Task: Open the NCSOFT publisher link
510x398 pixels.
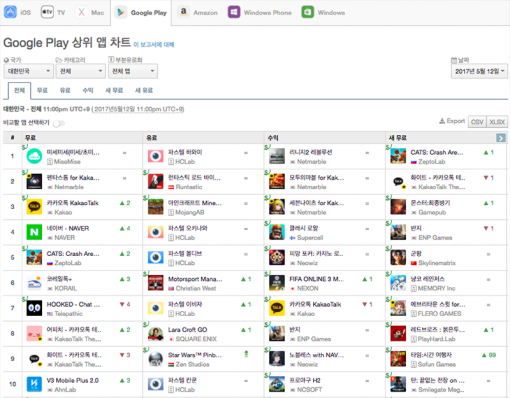Action: (310, 390)
